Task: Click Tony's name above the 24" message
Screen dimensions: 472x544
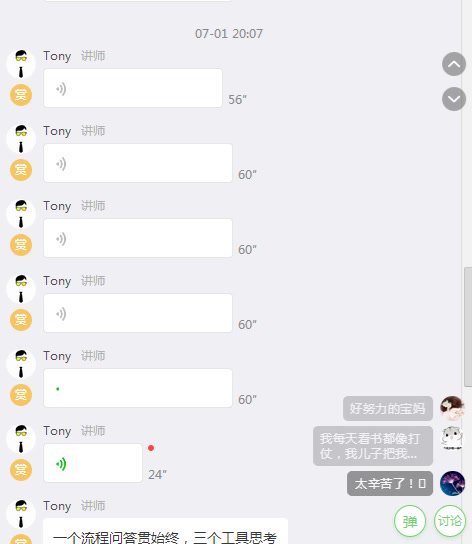Action: [57, 431]
